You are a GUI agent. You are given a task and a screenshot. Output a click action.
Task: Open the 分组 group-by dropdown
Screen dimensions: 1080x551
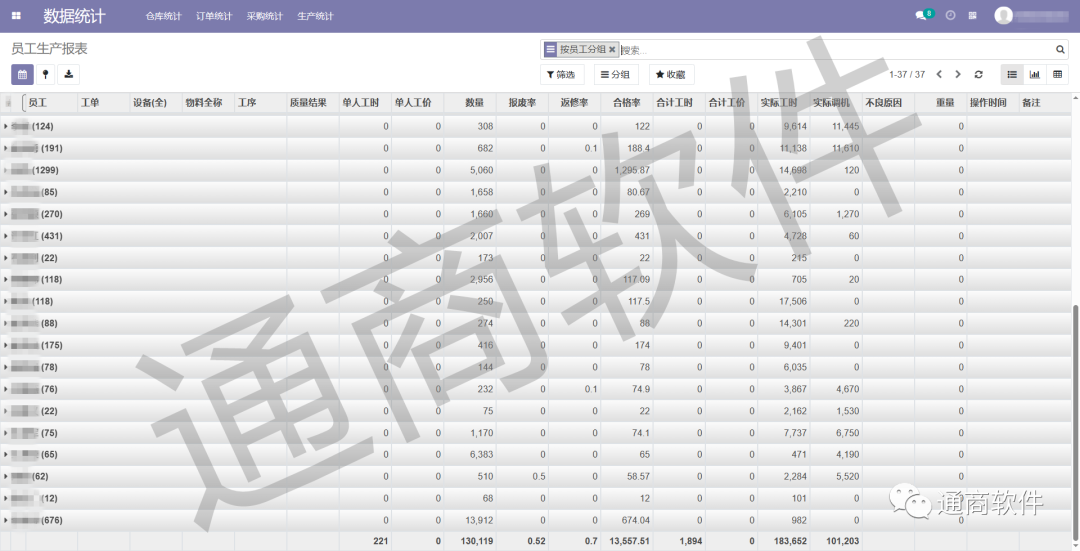[616, 75]
